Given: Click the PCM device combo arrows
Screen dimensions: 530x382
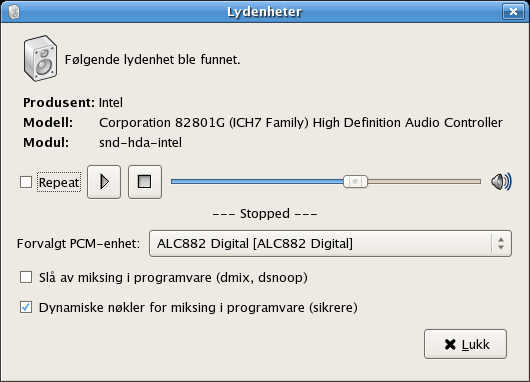Looking at the screenshot, I should point(501,243).
